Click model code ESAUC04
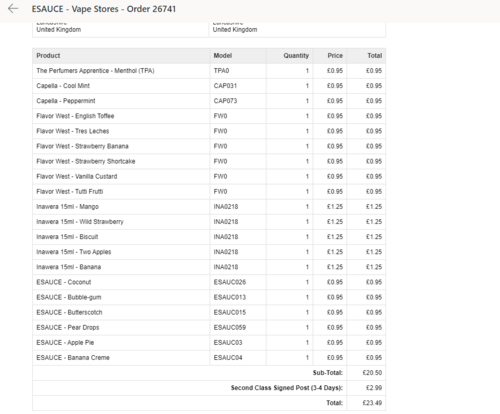 click(x=228, y=358)
